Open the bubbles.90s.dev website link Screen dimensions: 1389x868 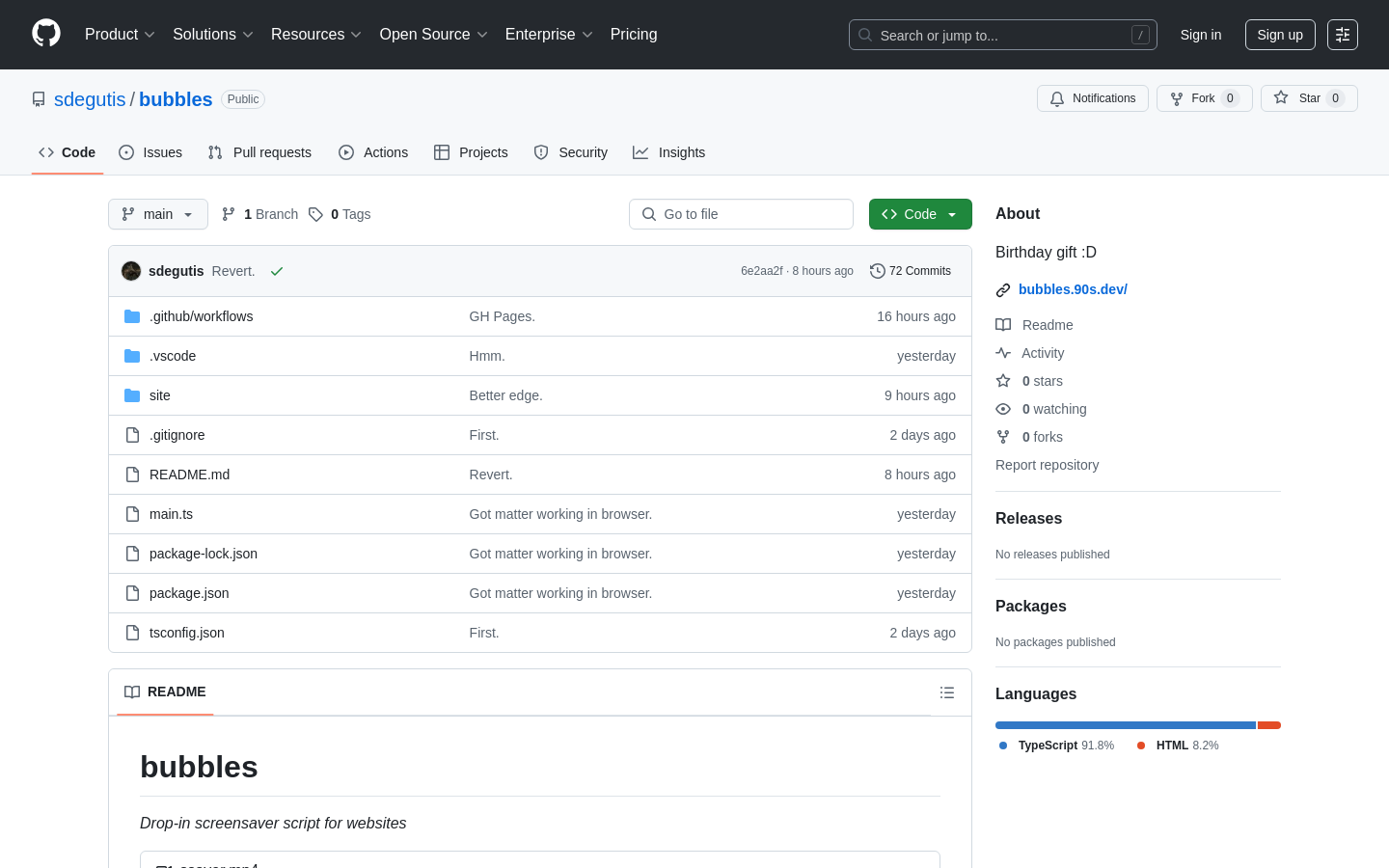(x=1073, y=289)
